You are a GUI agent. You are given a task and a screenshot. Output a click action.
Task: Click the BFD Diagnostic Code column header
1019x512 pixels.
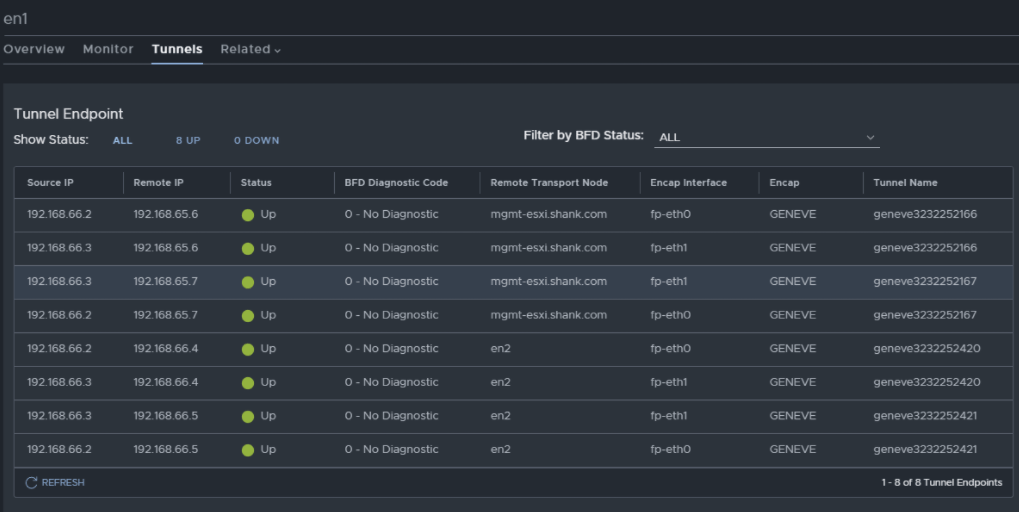click(x=396, y=183)
